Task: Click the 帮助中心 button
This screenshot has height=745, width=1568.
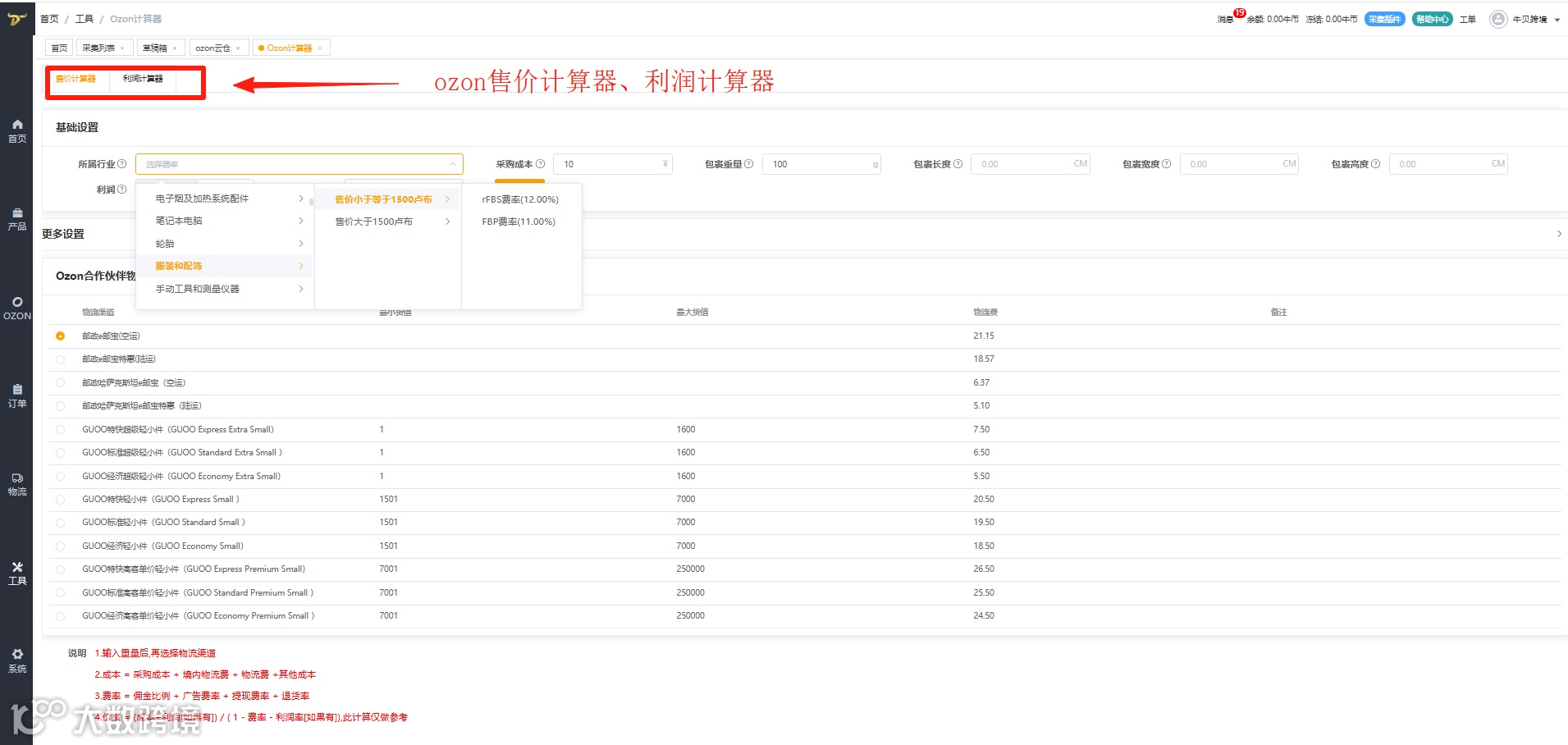Action: (x=1432, y=19)
